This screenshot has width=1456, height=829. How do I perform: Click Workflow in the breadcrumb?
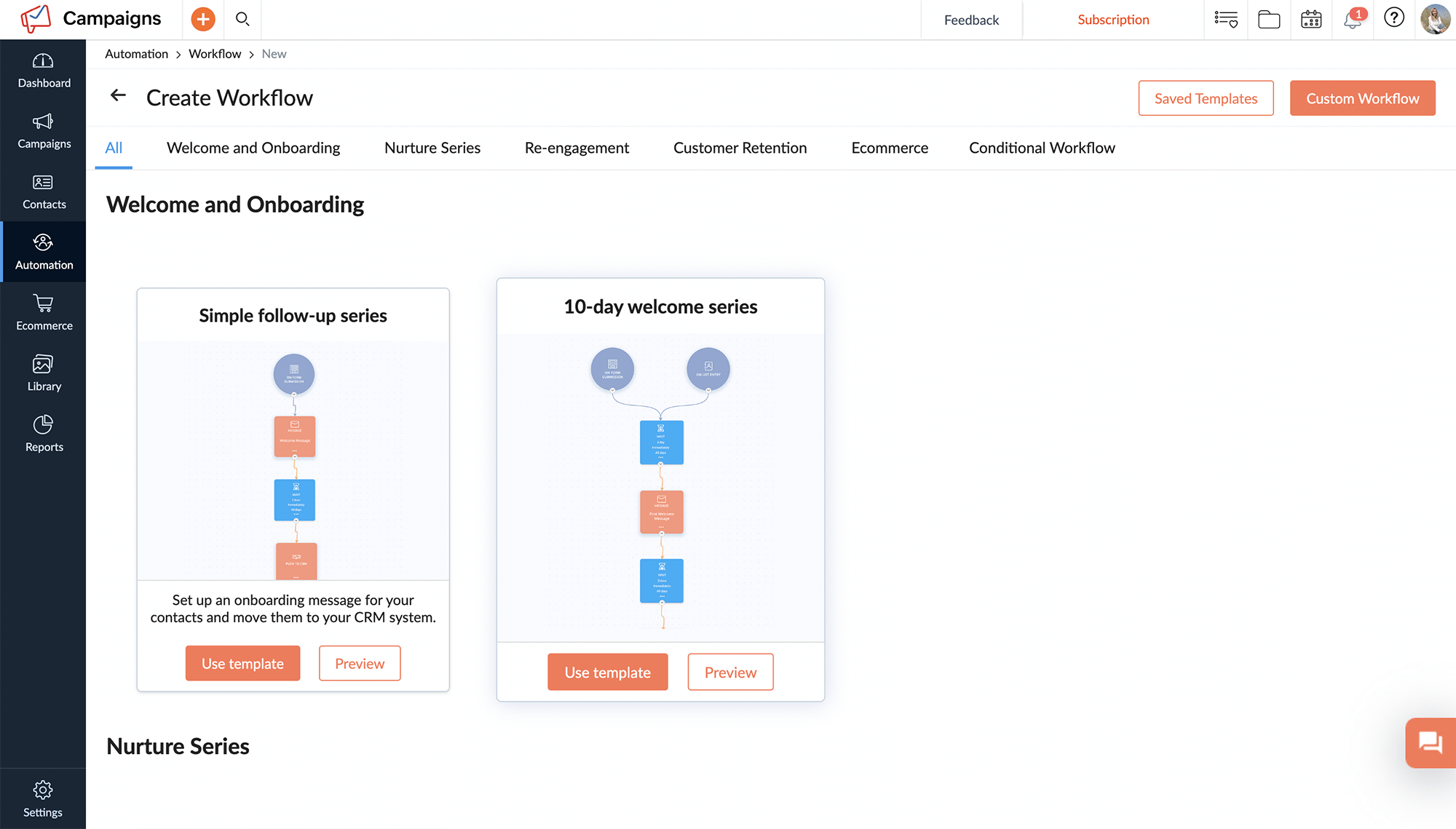click(x=215, y=54)
